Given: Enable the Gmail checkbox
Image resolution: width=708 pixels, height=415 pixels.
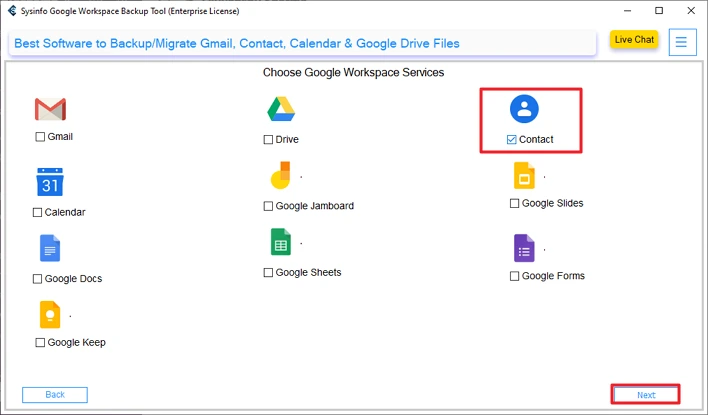Looking at the screenshot, I should click(x=40, y=136).
